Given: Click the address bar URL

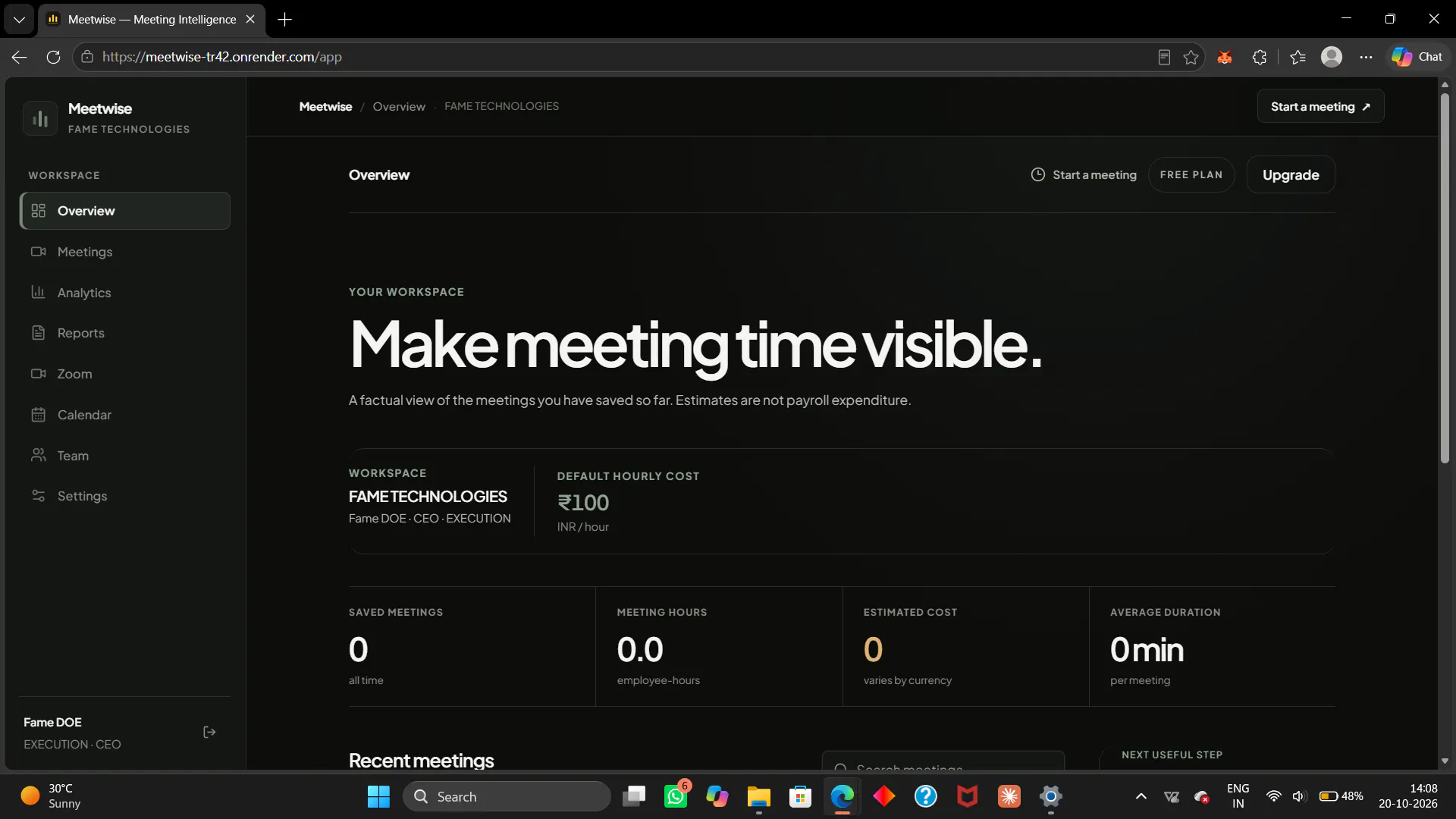Looking at the screenshot, I should (x=222, y=57).
